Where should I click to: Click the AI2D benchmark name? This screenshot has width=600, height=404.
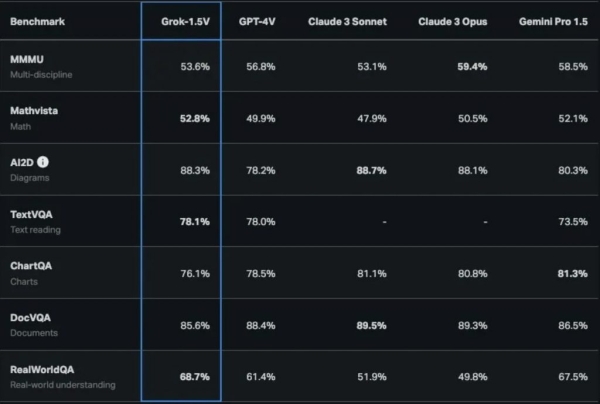point(22,163)
